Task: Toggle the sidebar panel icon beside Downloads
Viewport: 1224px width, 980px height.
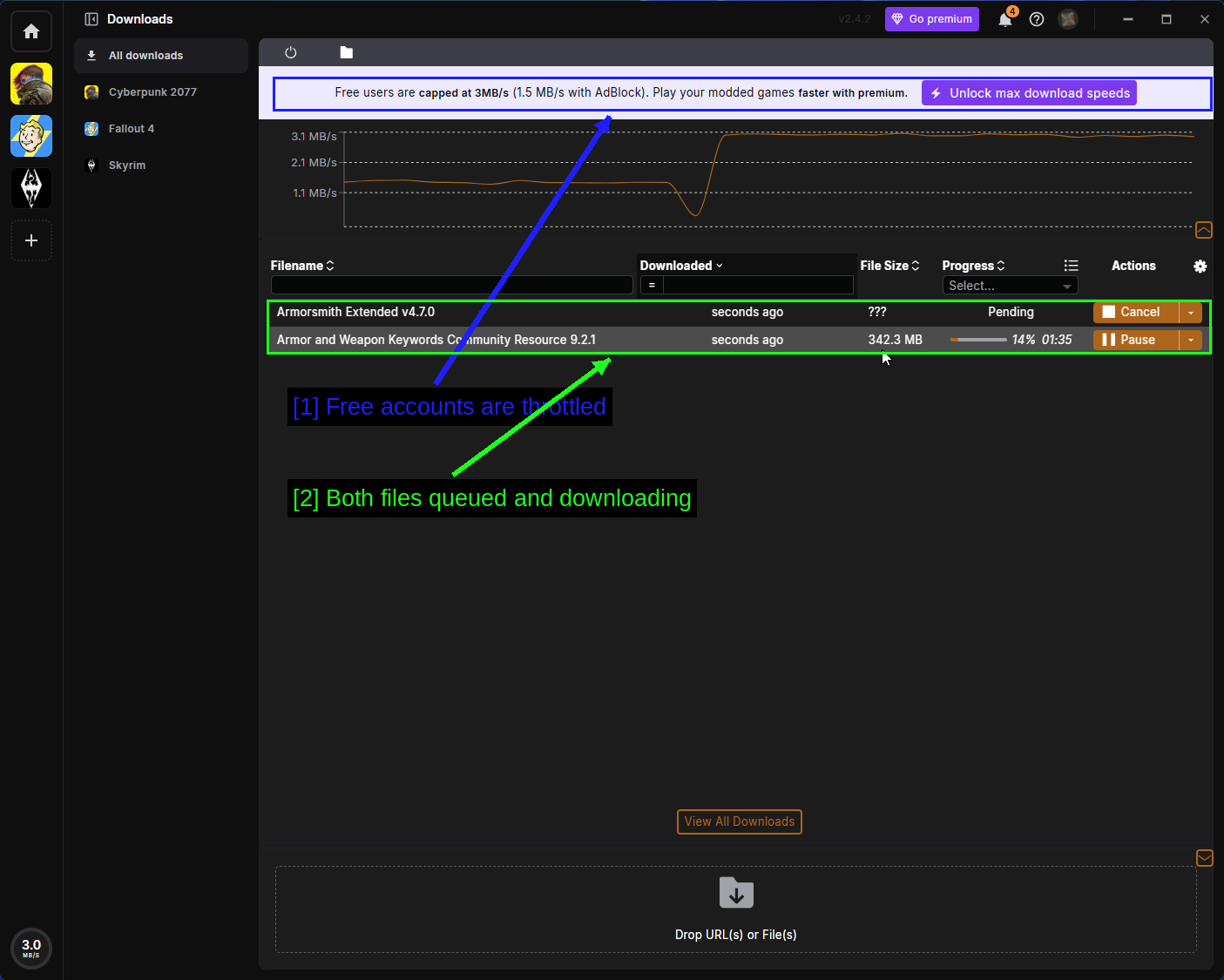Action: click(91, 19)
